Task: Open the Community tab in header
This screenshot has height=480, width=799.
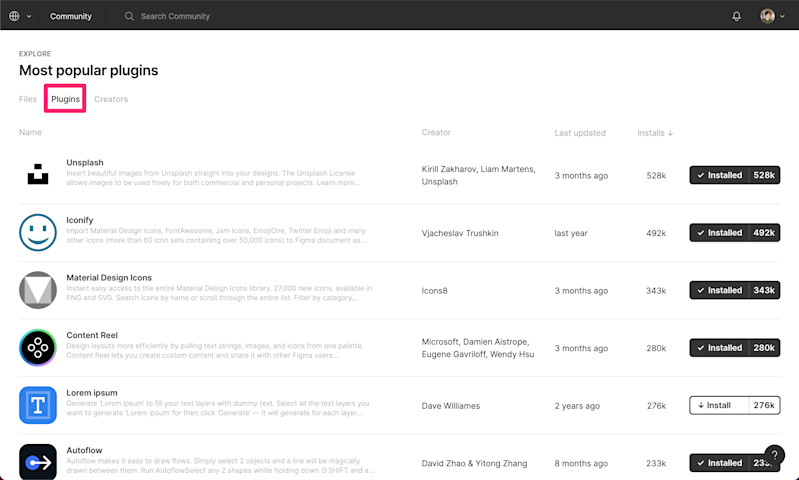Action: (x=71, y=16)
